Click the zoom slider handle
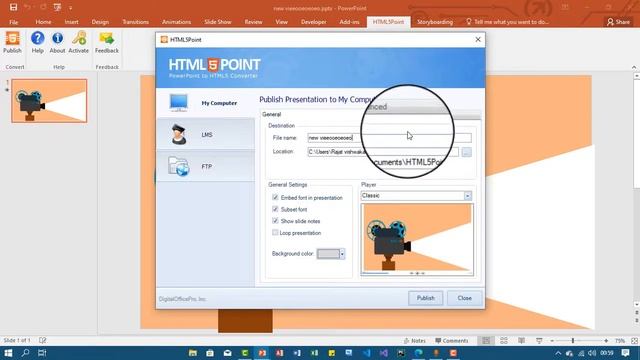Viewport: 640px width, 360px height. click(x=573, y=340)
